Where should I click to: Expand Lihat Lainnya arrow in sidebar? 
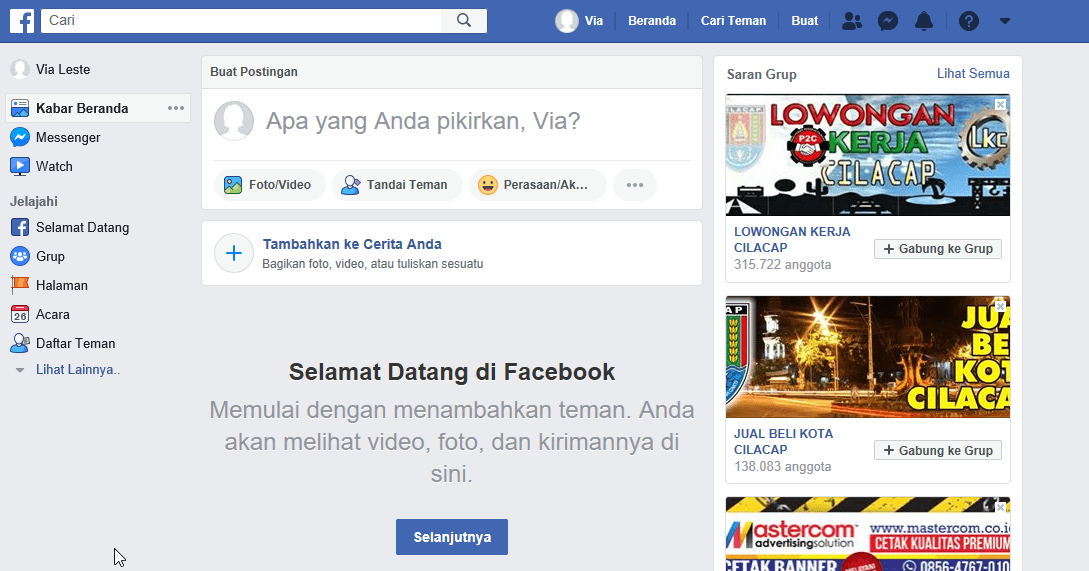[19, 370]
